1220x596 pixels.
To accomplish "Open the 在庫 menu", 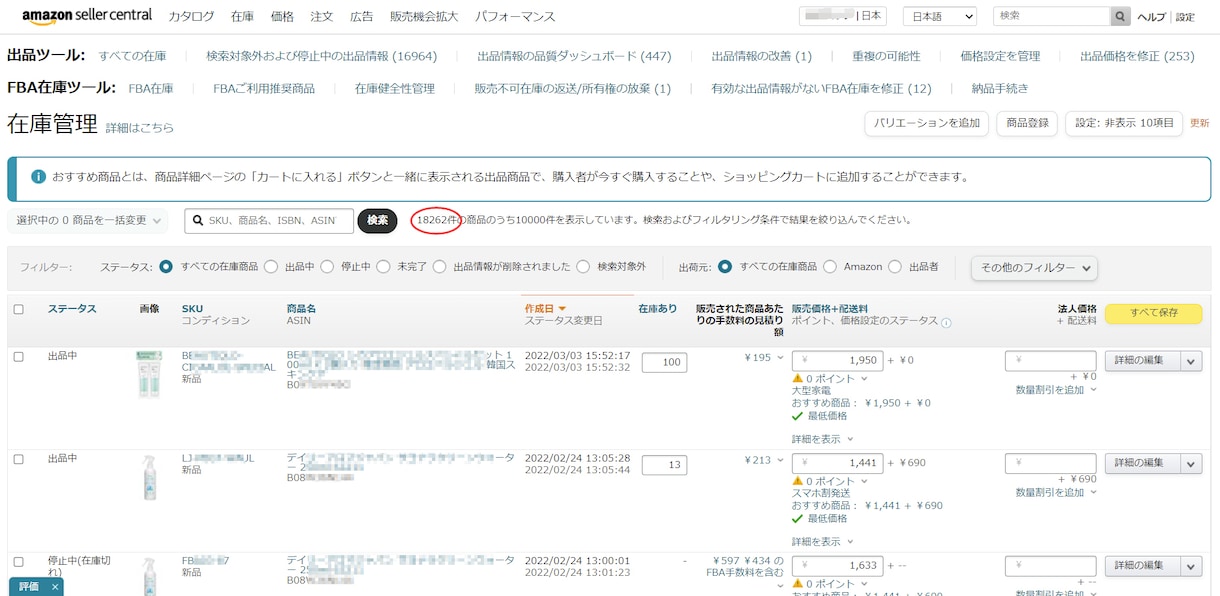I will 242,17.
